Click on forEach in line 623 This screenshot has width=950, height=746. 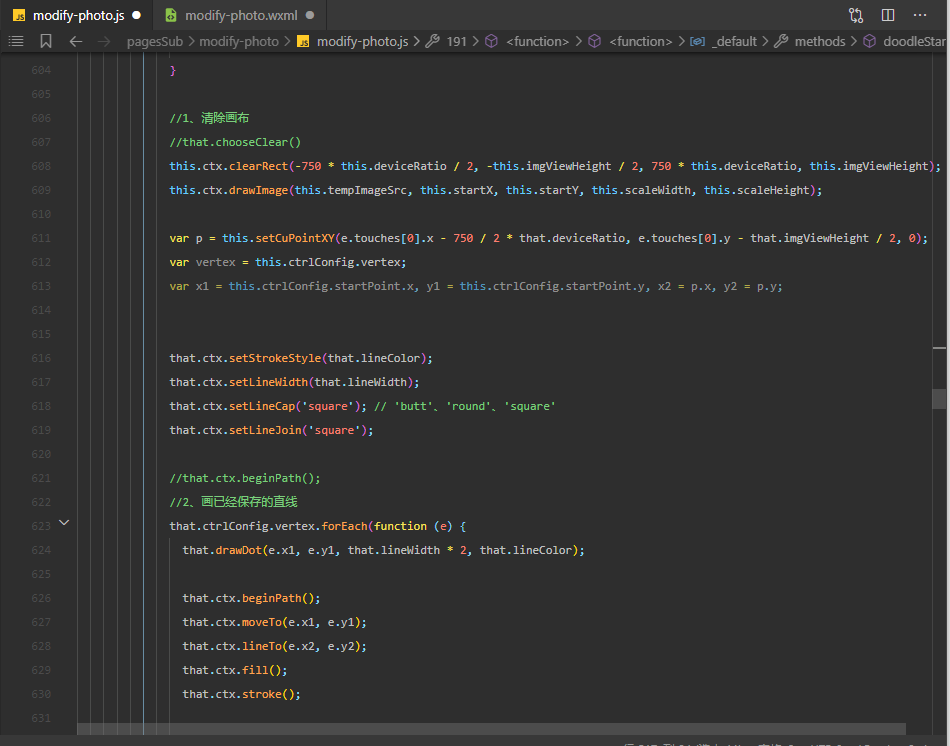point(344,526)
